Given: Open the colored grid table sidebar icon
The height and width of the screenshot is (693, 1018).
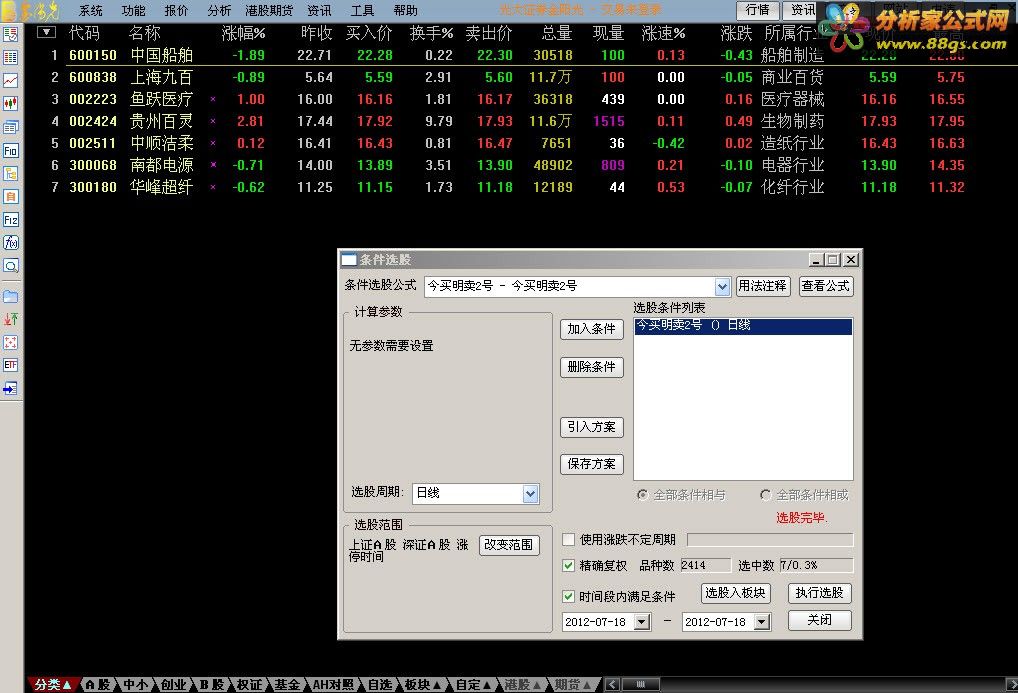Looking at the screenshot, I should (x=10, y=57).
